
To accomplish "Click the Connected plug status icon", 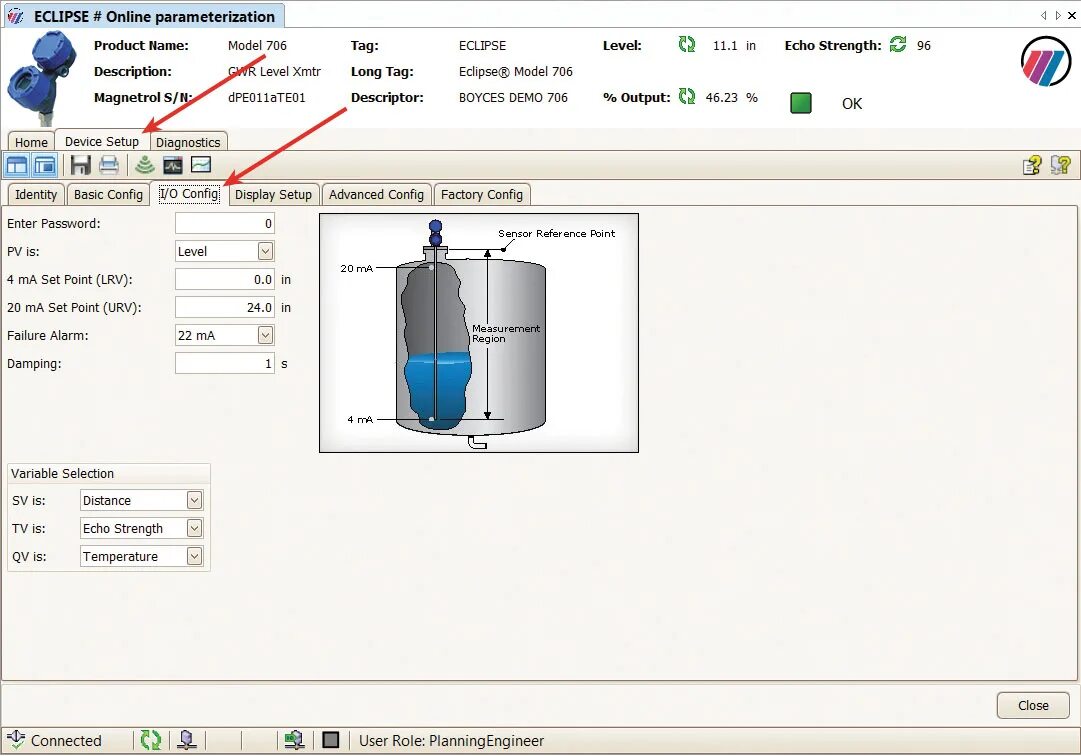I will (x=15, y=739).
